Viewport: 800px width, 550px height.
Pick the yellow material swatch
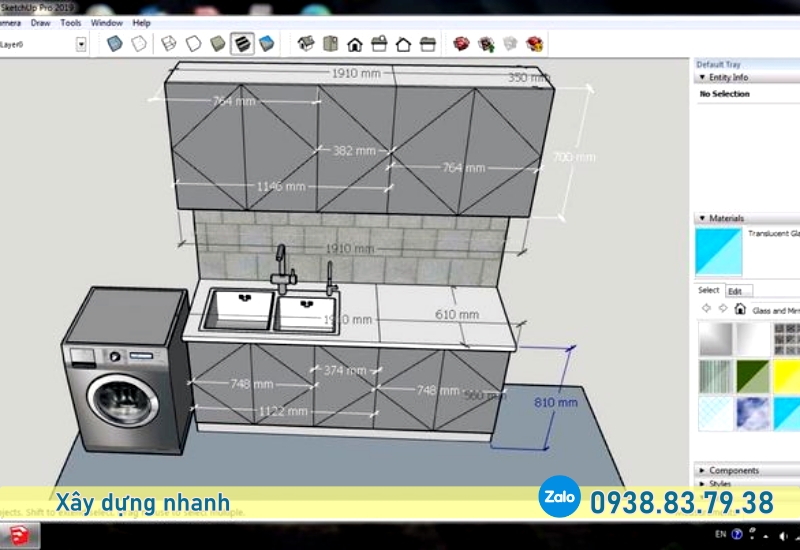click(785, 376)
